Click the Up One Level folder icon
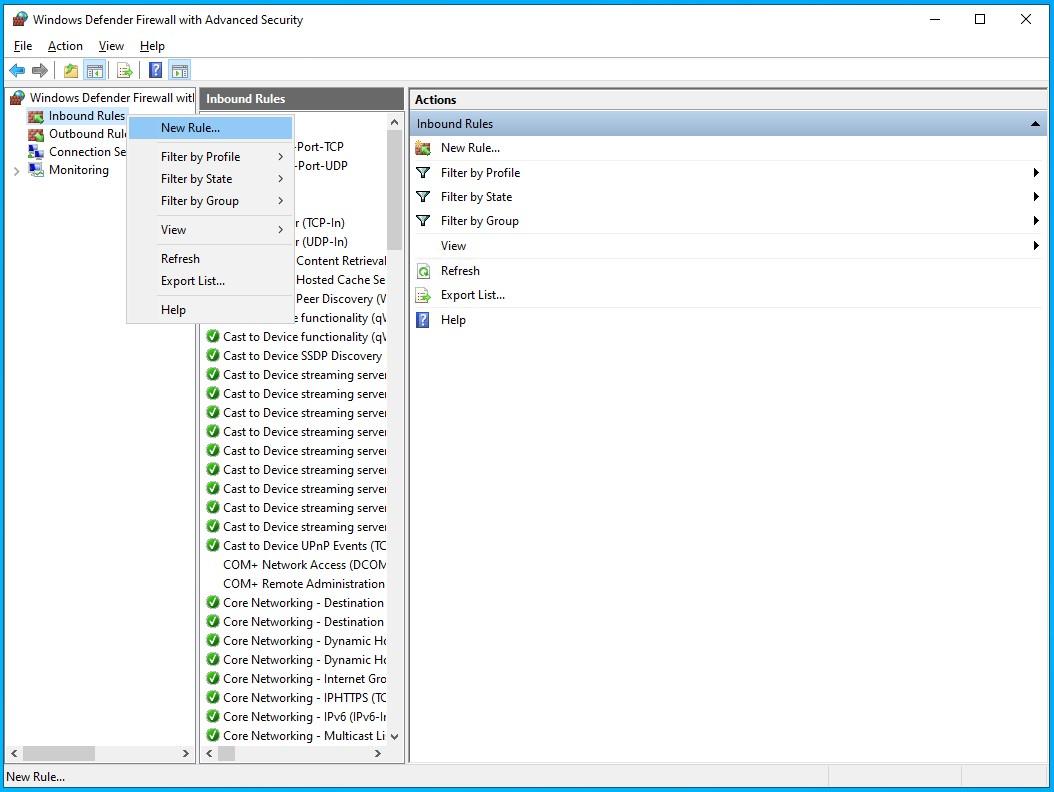Image resolution: width=1054 pixels, height=792 pixels. [71, 70]
